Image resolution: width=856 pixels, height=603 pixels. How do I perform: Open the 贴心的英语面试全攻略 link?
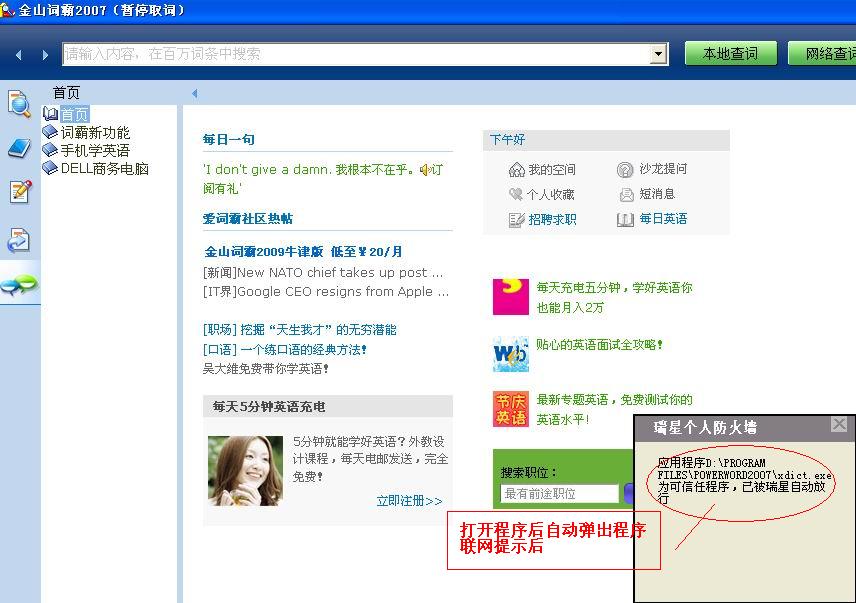pyautogui.click(x=599, y=344)
